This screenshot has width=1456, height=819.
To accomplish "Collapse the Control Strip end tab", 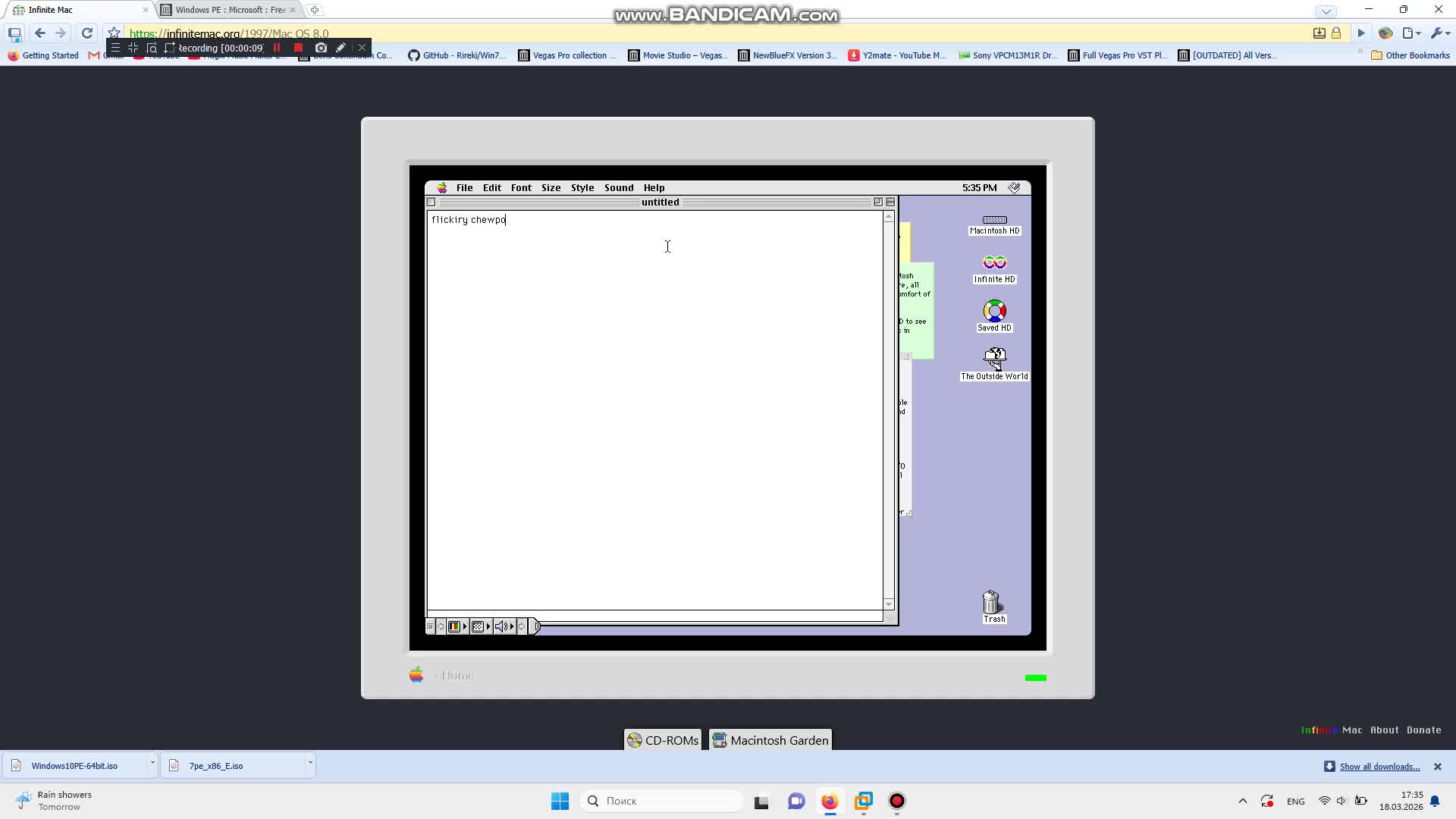I will (x=535, y=626).
